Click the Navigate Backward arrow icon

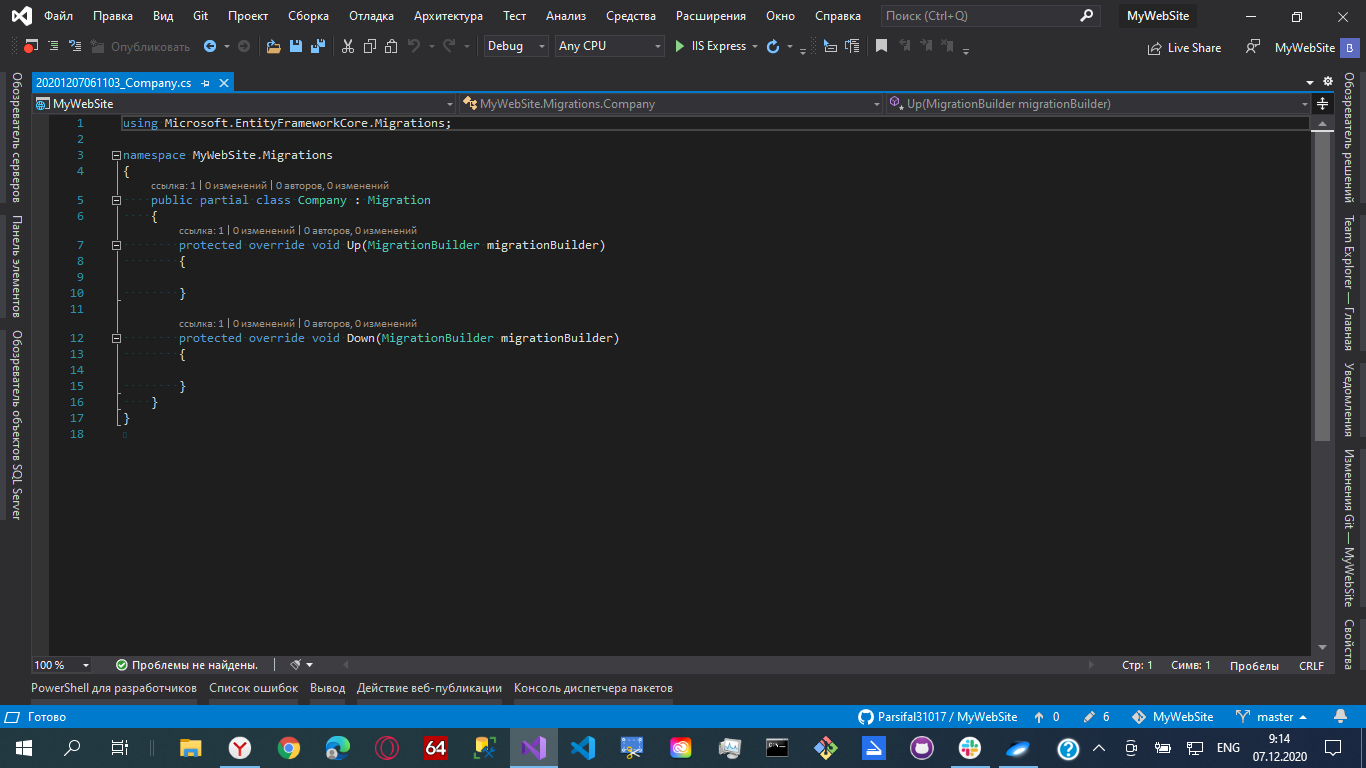pyautogui.click(x=210, y=46)
